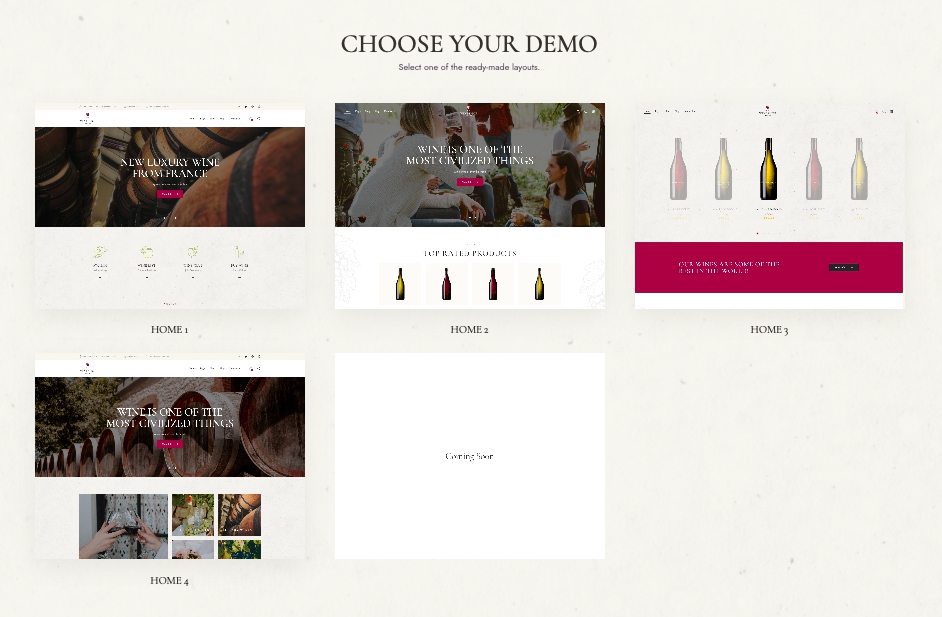Click the centered logo in Home 3 preview

767,111
